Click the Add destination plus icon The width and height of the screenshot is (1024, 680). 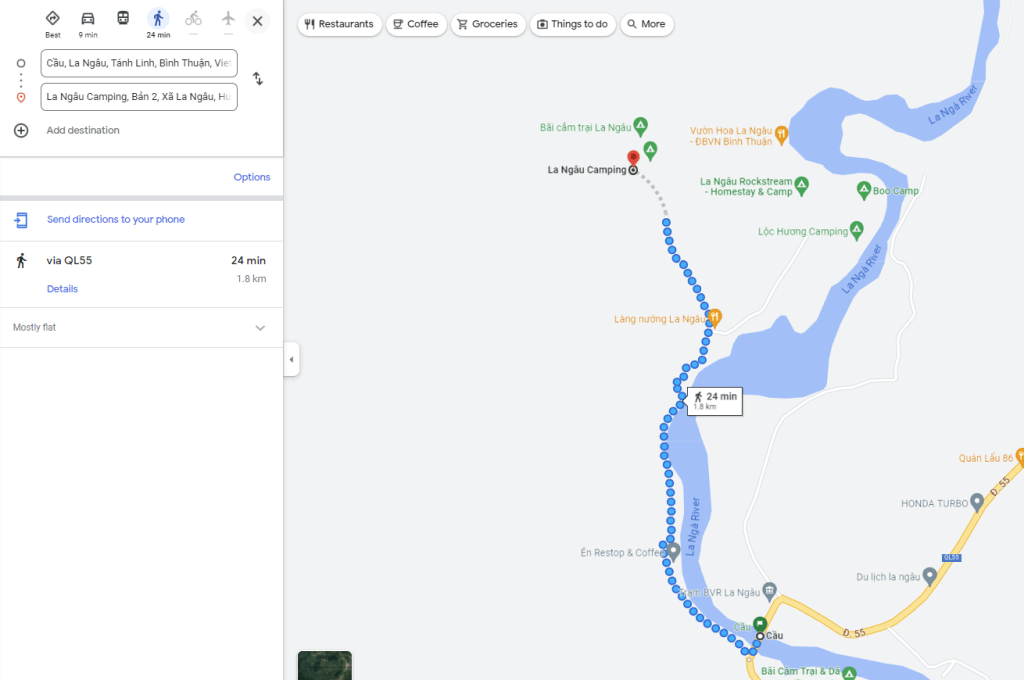[x=21, y=130]
